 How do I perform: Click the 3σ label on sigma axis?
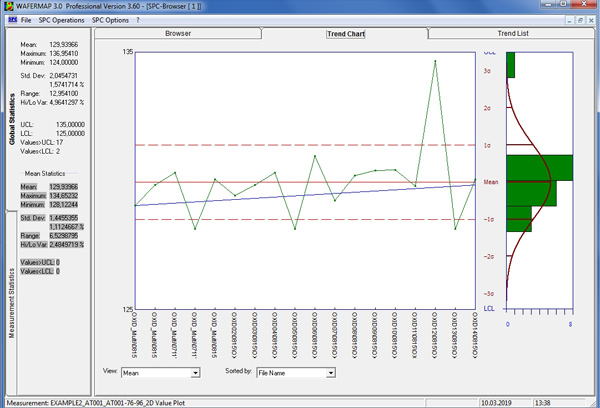coord(487,71)
